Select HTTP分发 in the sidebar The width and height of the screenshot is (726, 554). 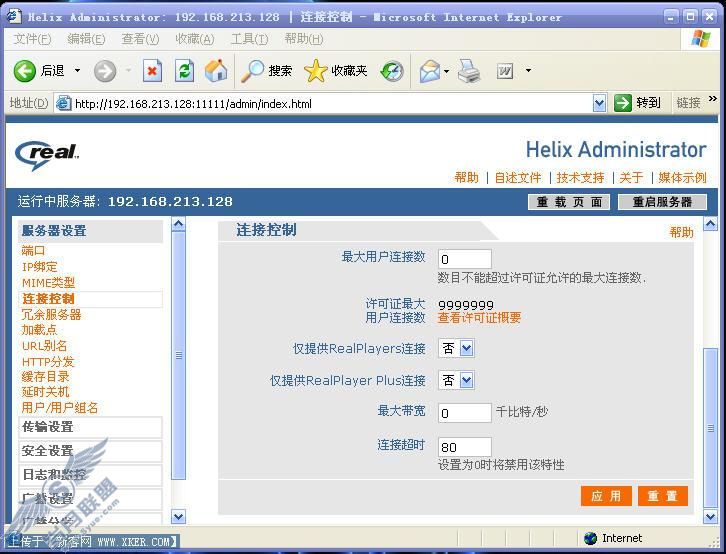(48, 361)
